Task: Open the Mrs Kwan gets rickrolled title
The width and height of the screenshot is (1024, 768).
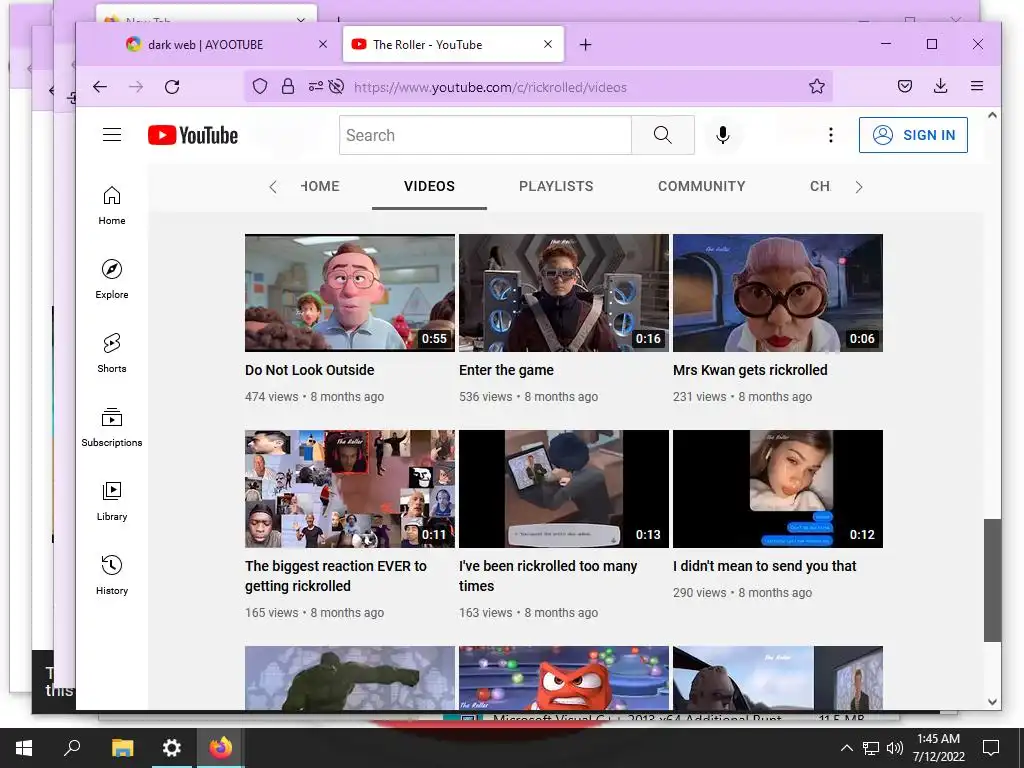Action: (750, 370)
